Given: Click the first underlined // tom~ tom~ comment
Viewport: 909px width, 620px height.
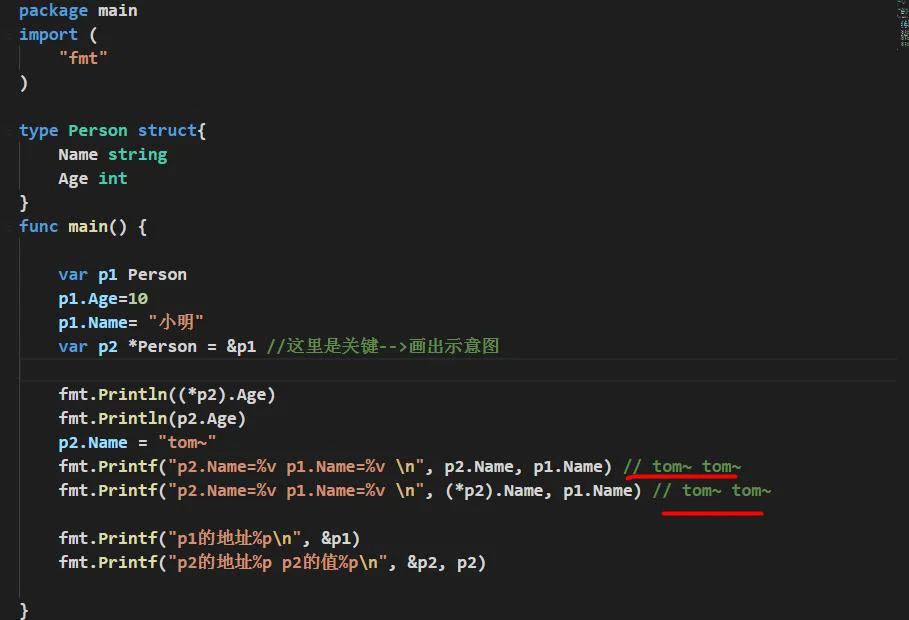Looking at the screenshot, I should (x=682, y=466).
